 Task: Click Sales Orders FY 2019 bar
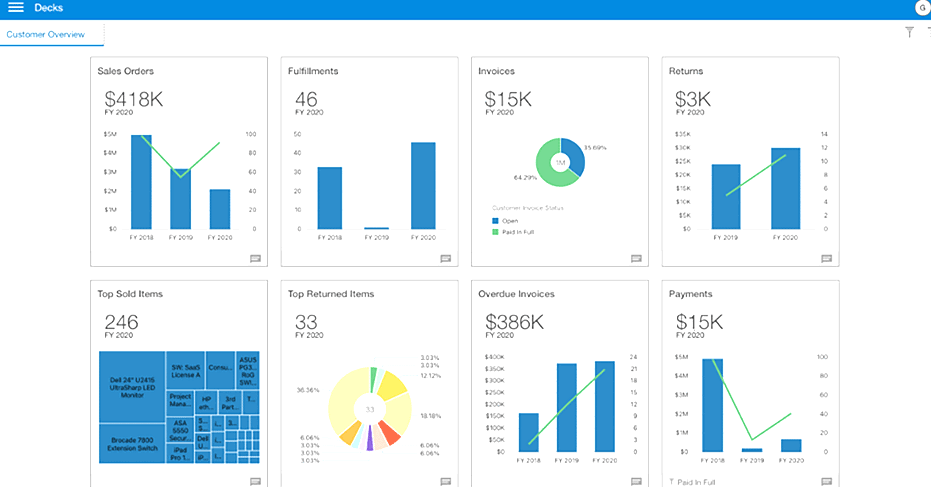coord(180,199)
